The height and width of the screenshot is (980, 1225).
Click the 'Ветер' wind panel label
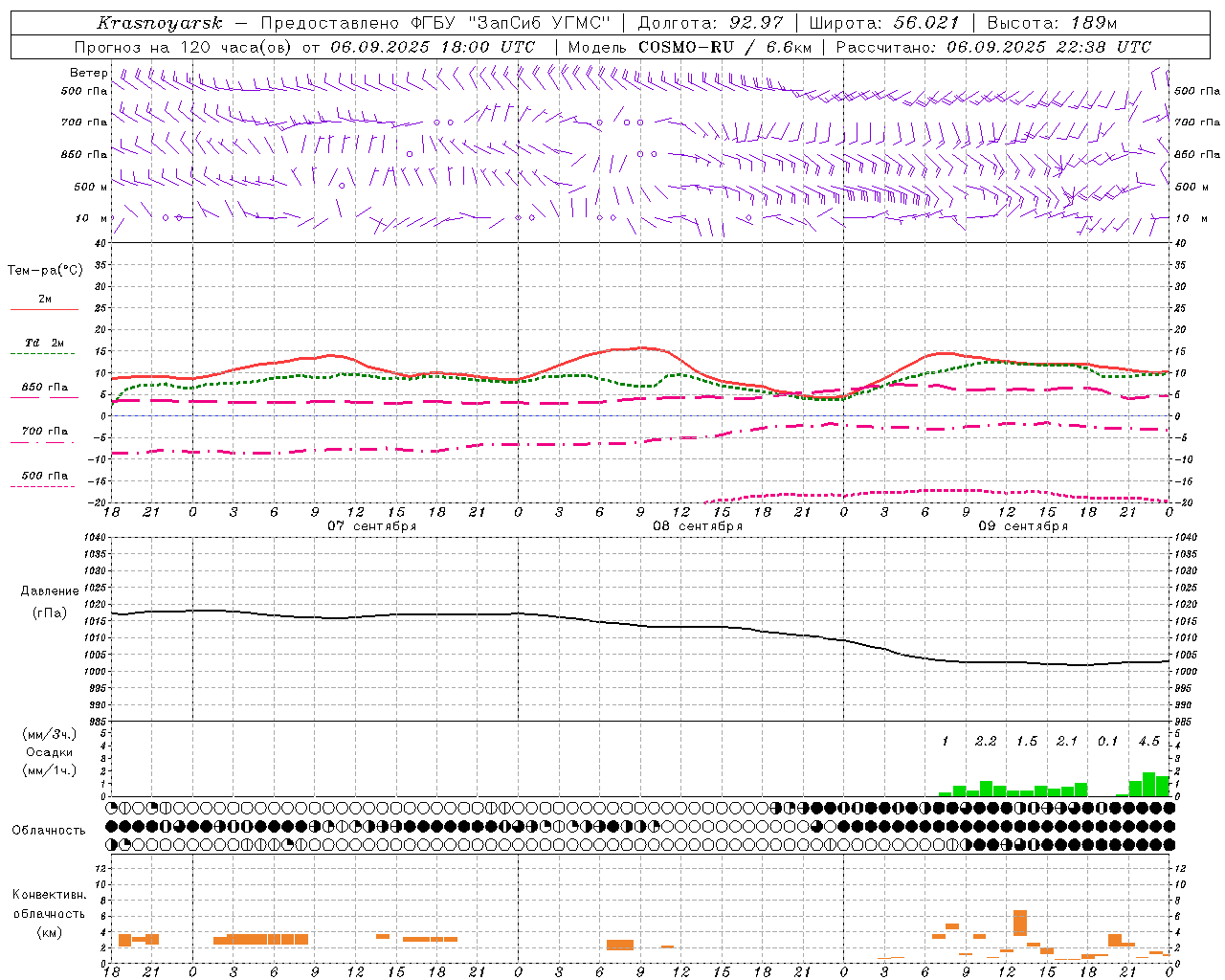click(89, 73)
